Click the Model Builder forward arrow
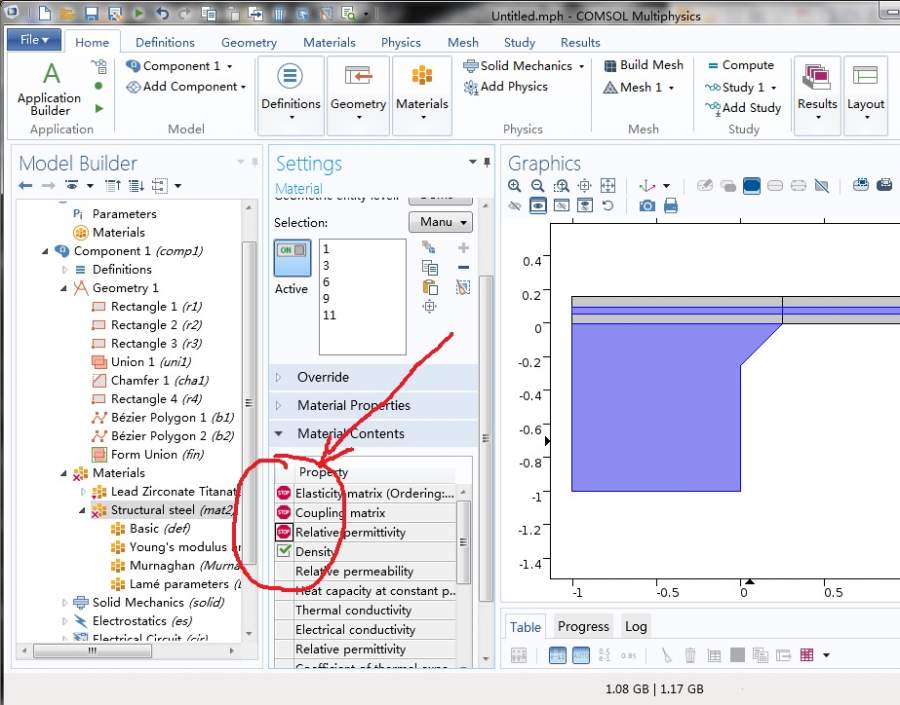 point(48,185)
